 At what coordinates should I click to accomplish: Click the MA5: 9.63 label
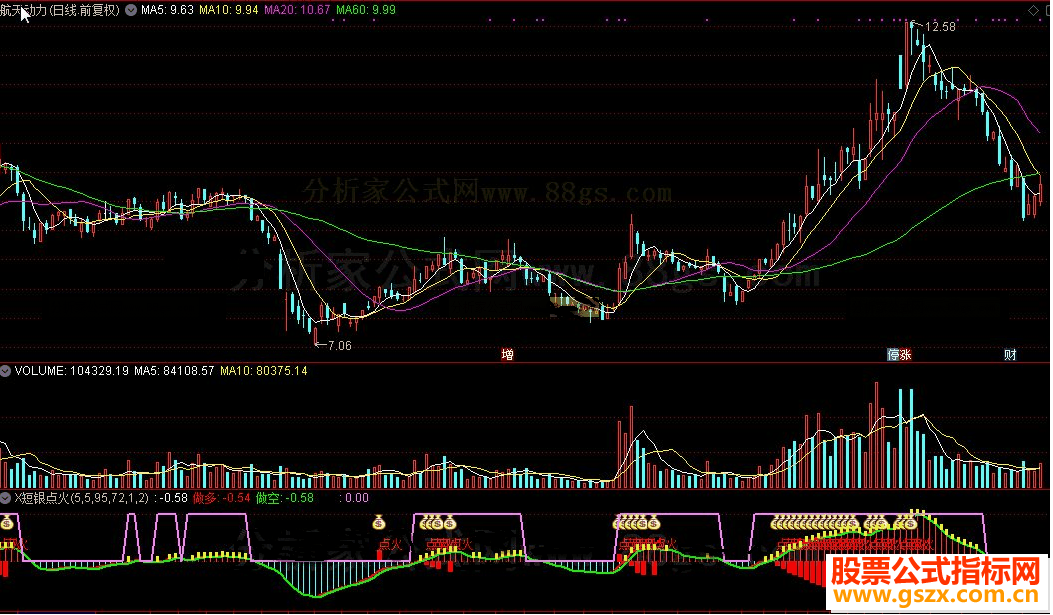(167, 10)
